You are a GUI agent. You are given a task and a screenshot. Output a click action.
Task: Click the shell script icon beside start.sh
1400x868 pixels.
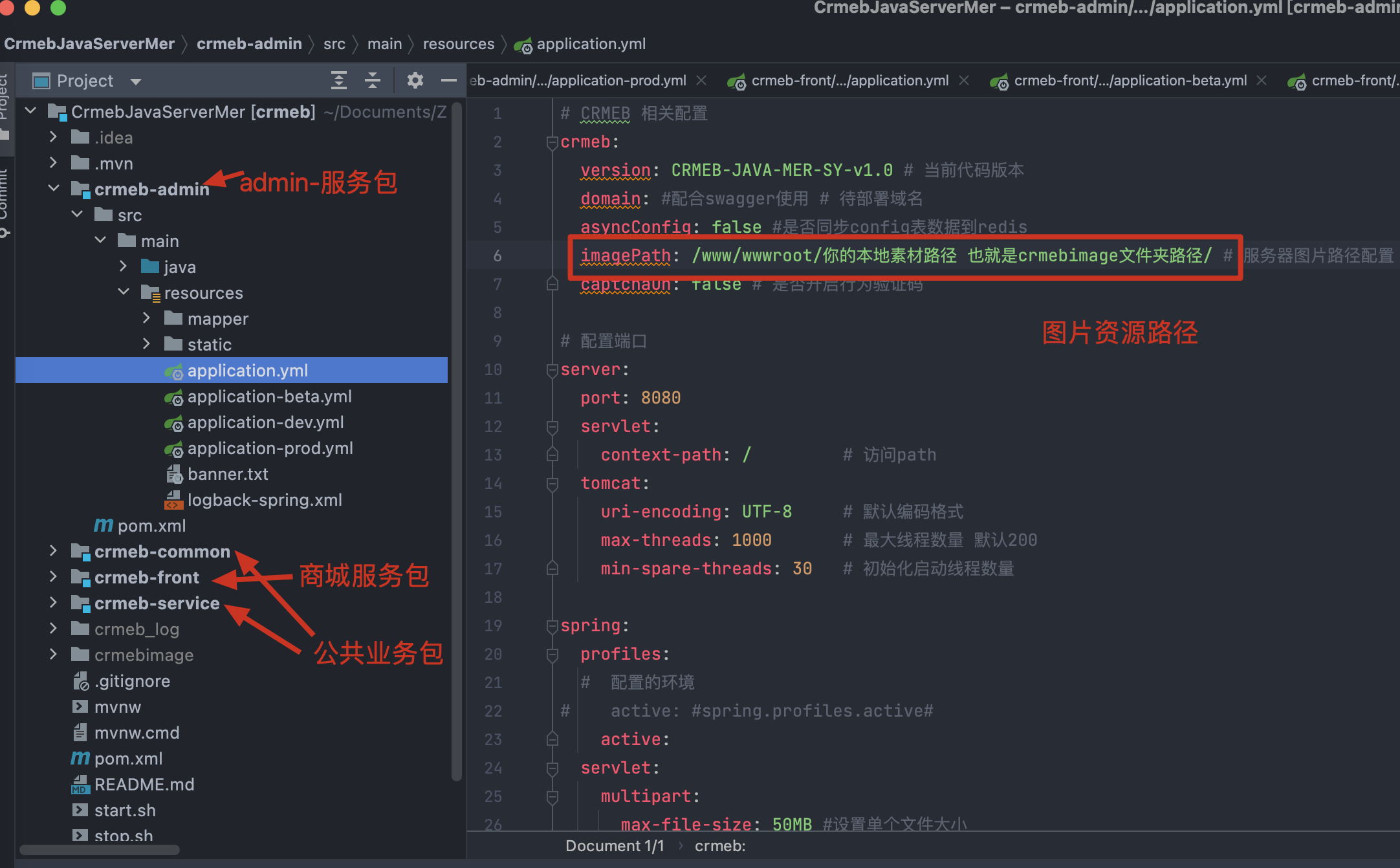[x=80, y=810]
